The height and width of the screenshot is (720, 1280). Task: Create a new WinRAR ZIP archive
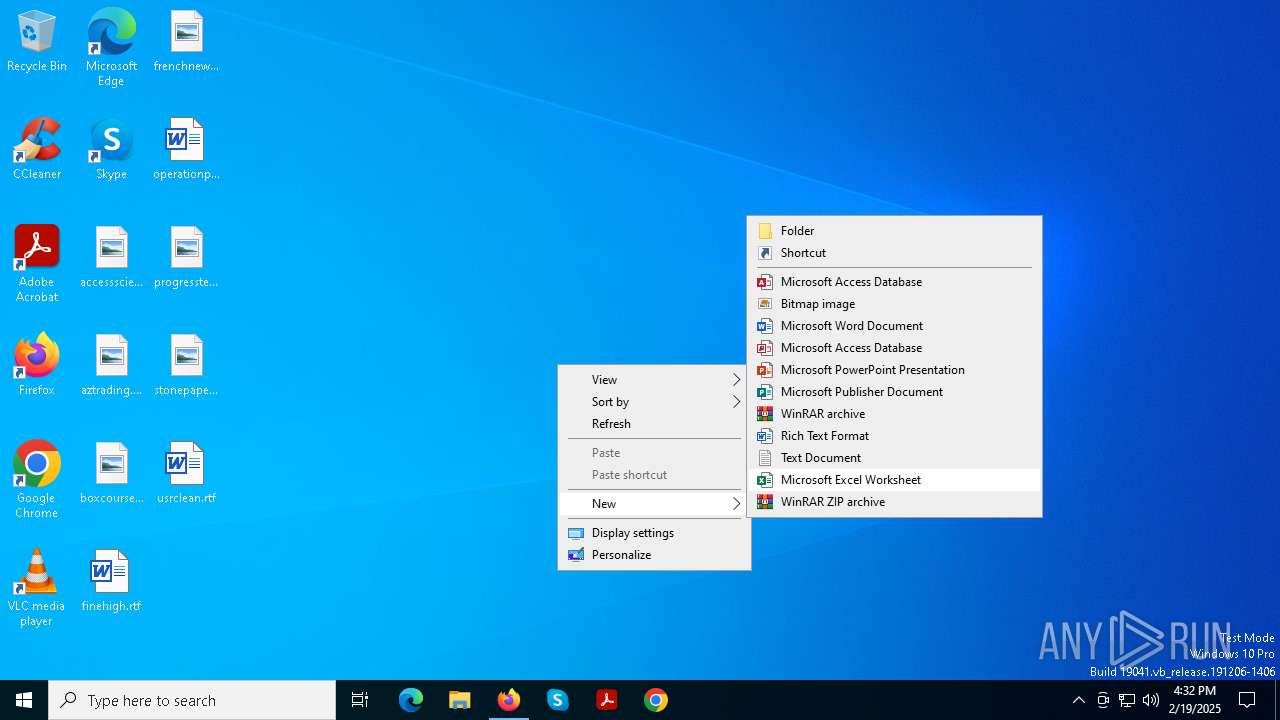coord(894,502)
